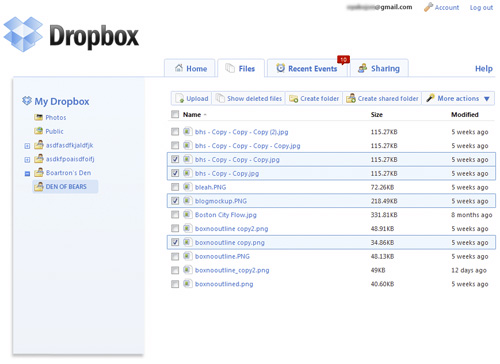Click the image icon of boxnooutlined.png
This screenshot has width=500, height=364.
(x=187, y=284)
